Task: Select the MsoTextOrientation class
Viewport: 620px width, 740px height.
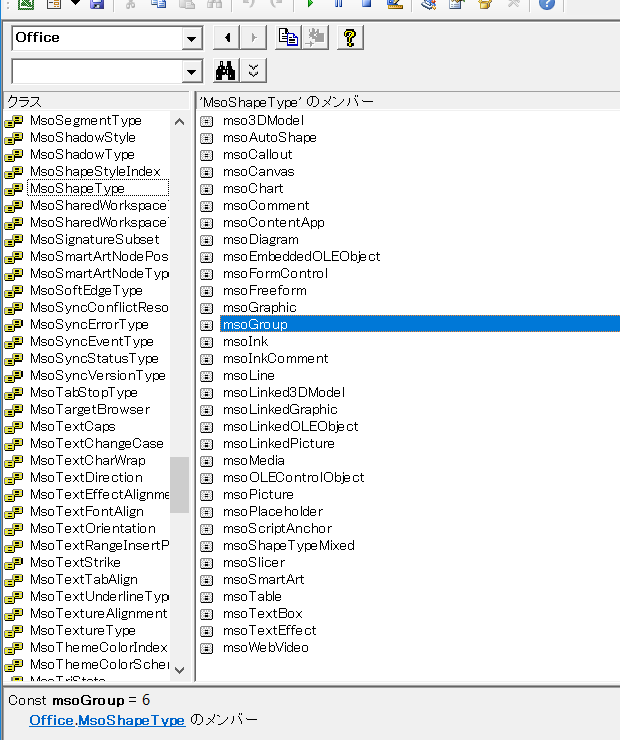Action: pyautogui.click(x=92, y=529)
